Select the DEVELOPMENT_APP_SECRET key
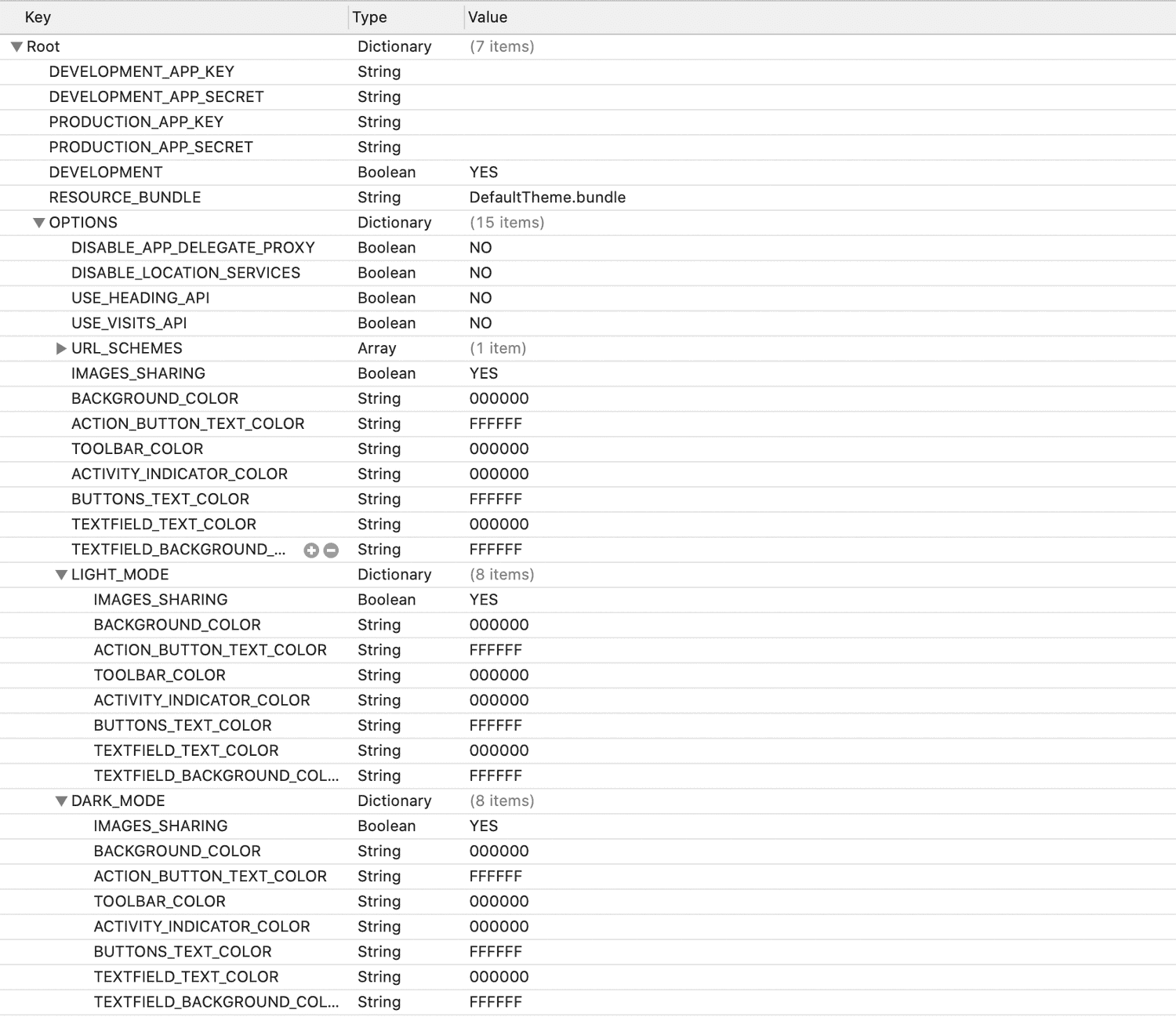1176x1017 pixels. (156, 97)
